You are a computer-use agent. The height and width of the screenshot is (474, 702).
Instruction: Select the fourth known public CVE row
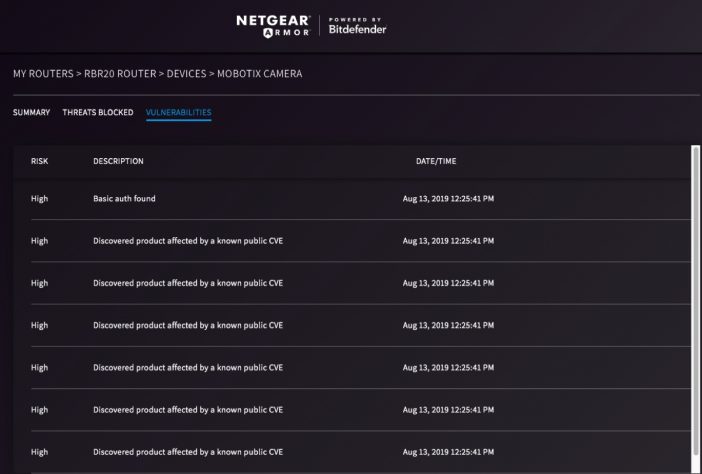tap(352, 367)
